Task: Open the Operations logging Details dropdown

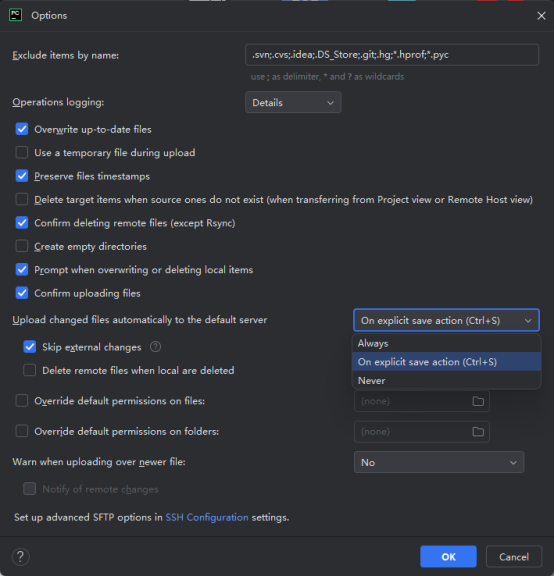Action: tap(293, 102)
